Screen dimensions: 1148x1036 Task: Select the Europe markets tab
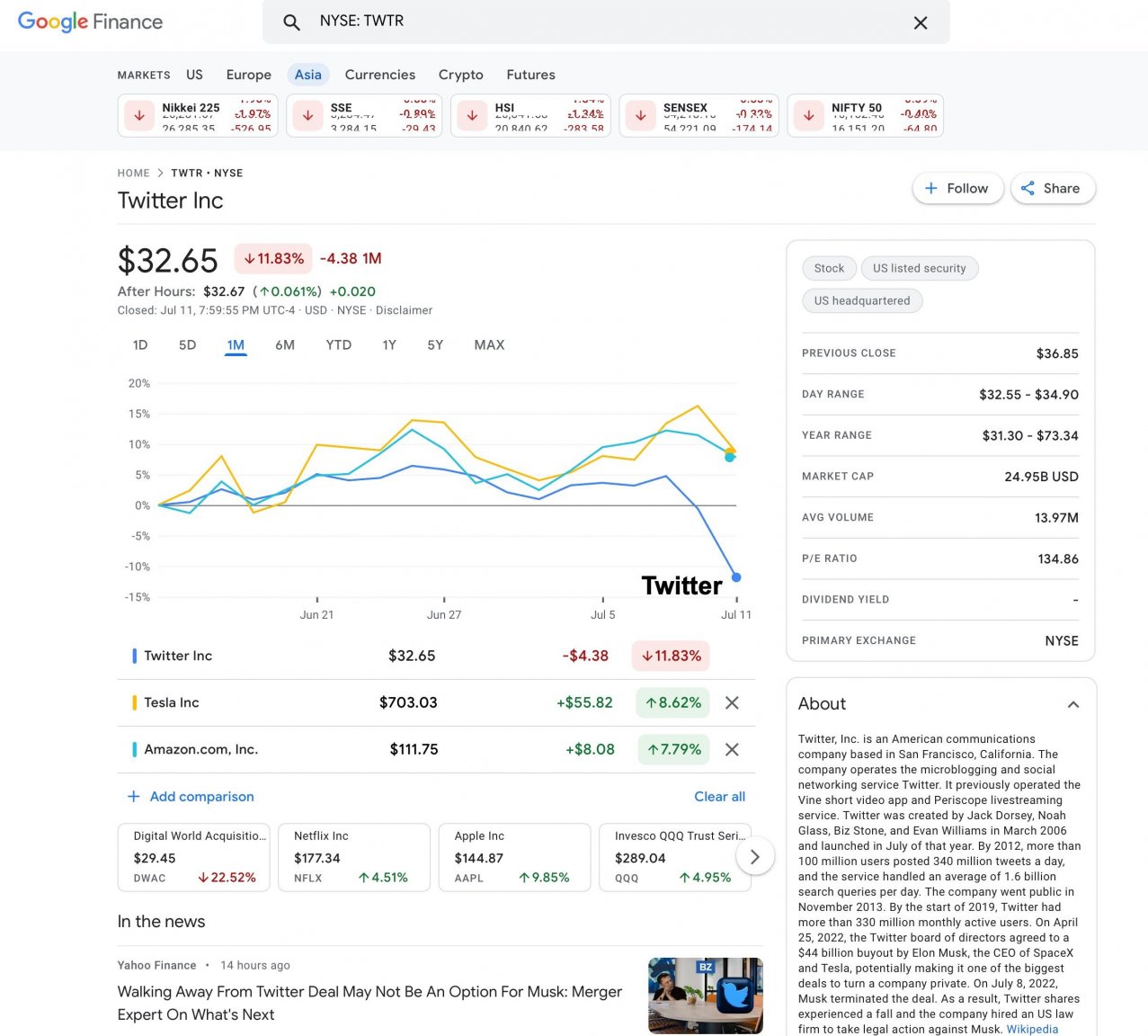[x=249, y=75]
